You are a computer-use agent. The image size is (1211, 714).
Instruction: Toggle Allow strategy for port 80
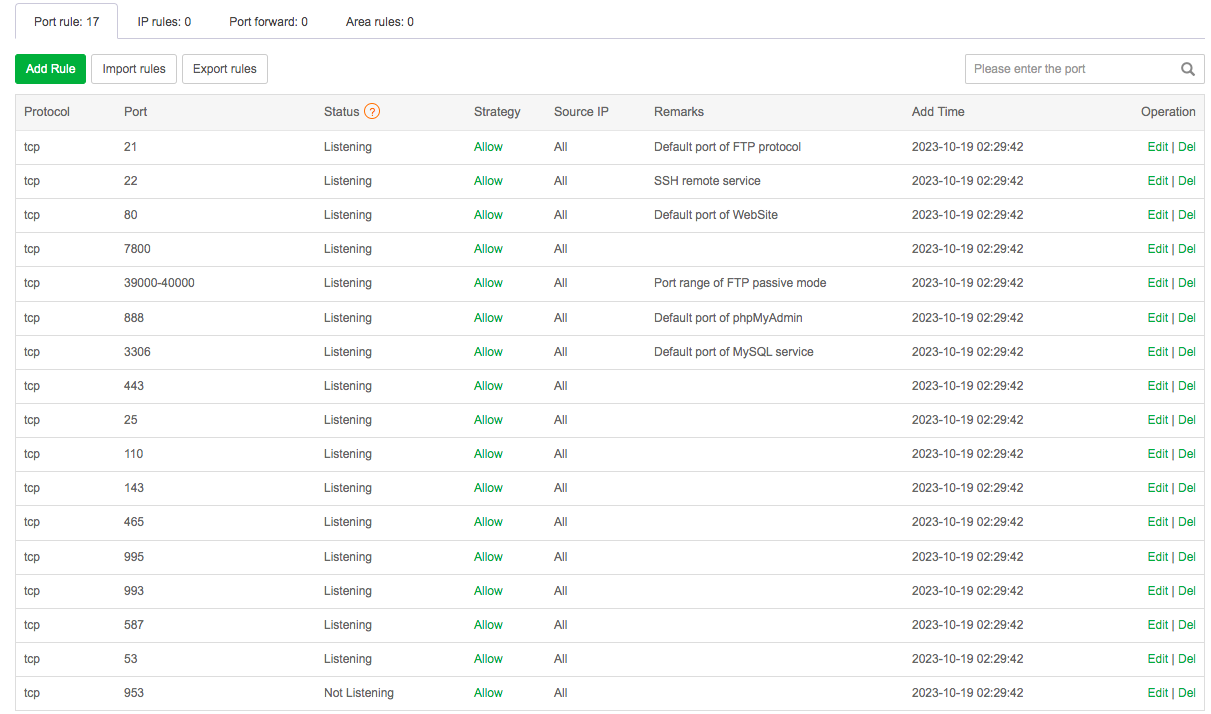(x=488, y=215)
